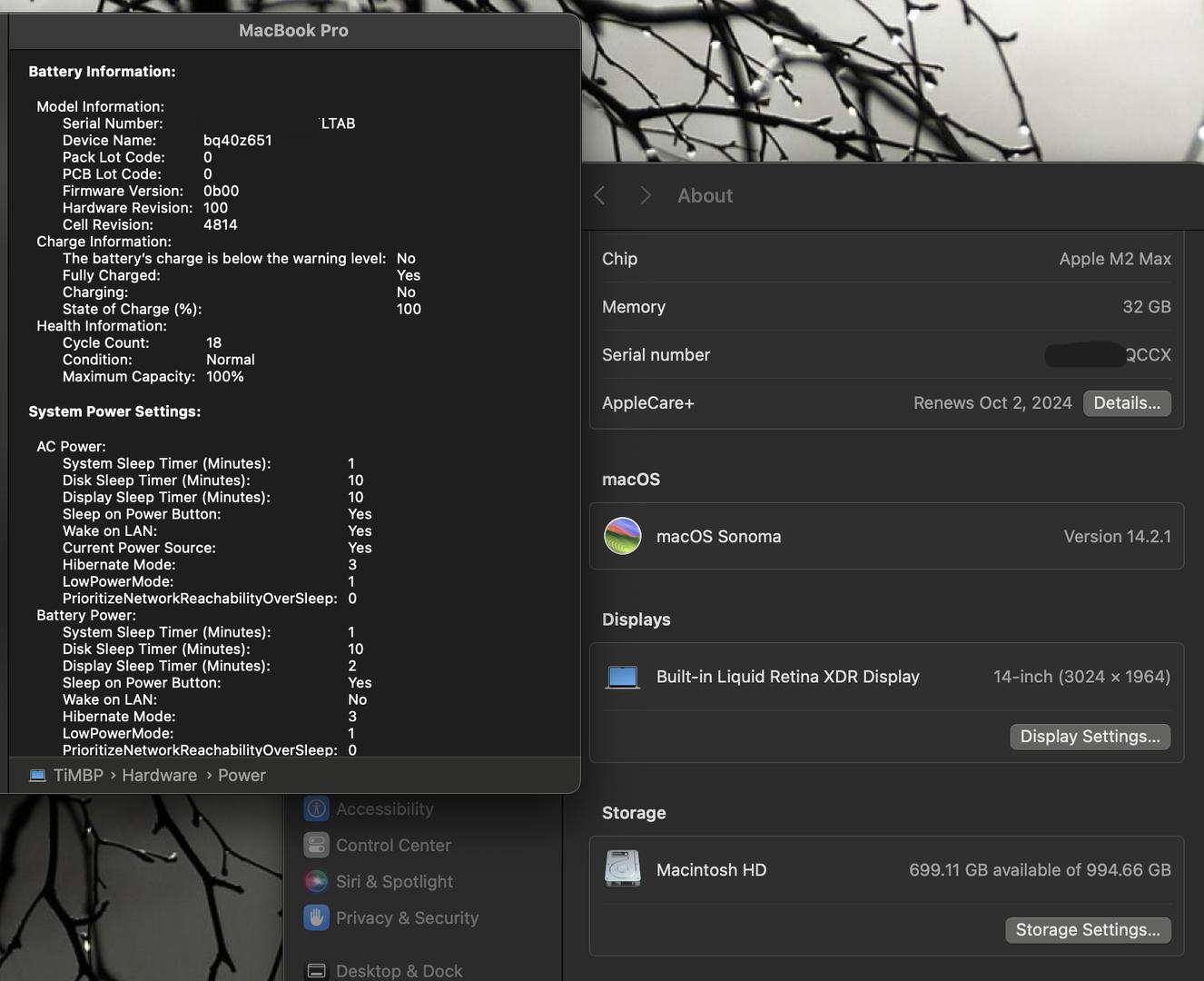Click the TiMBP laptop icon in path bar

(x=37, y=775)
